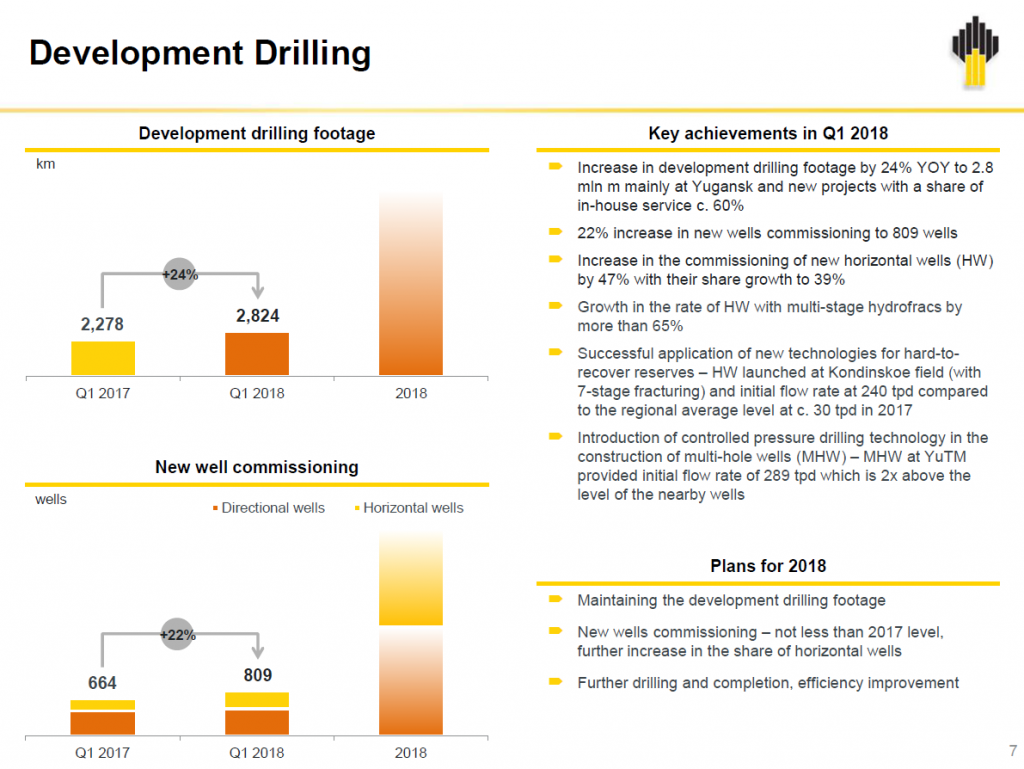Click the company logo in the top-right corner

coord(975,51)
